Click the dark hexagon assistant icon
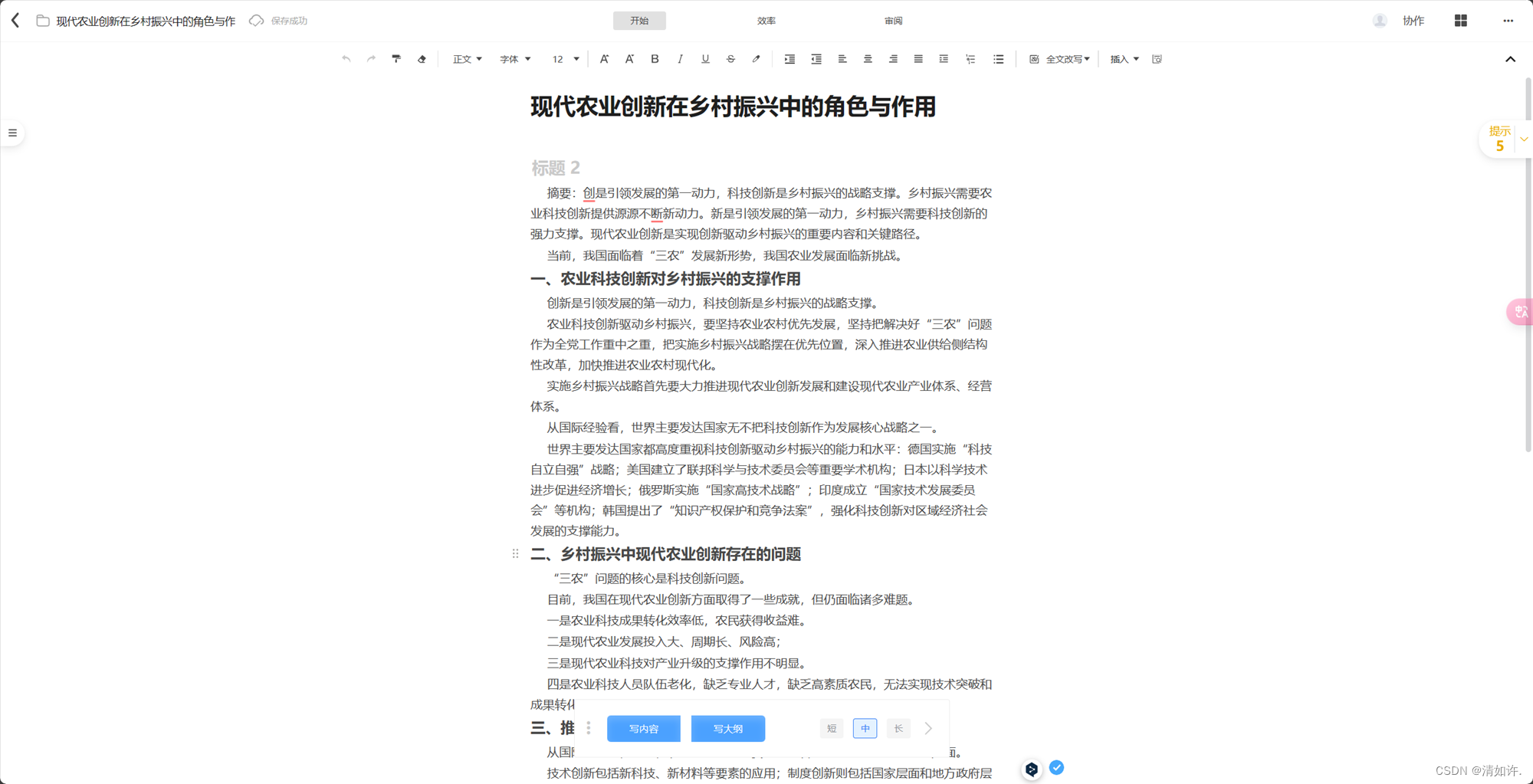The width and height of the screenshot is (1533, 784). click(x=1032, y=769)
